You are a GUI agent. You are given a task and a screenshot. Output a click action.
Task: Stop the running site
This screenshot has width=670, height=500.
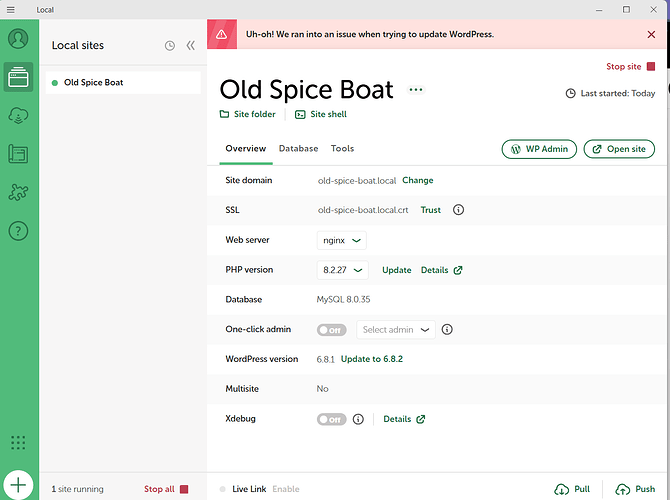point(630,67)
